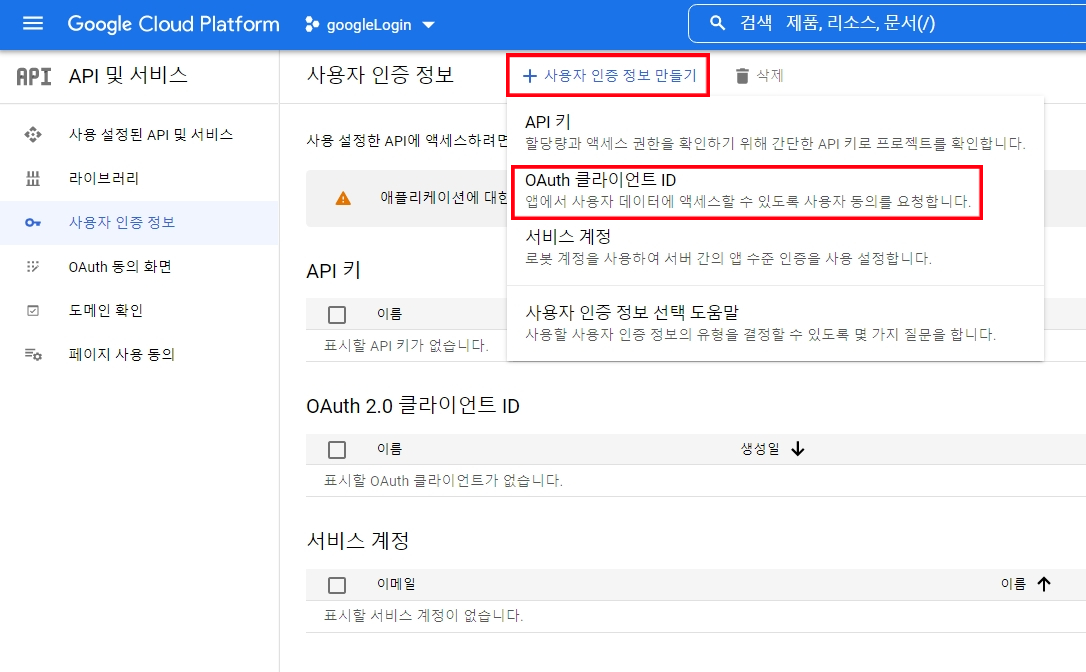Screen dimensions: 1086x672
Task: Click the googleLogin project icon
Action: 312,24
